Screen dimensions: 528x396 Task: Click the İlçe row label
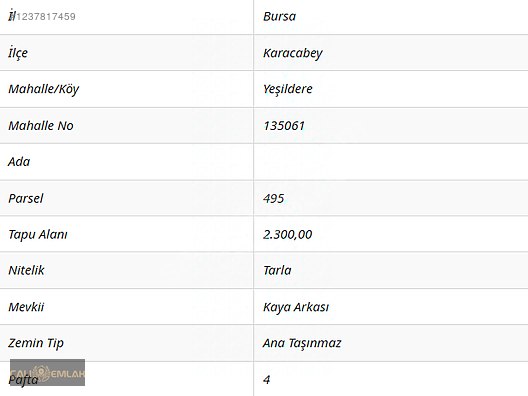pos(18,53)
